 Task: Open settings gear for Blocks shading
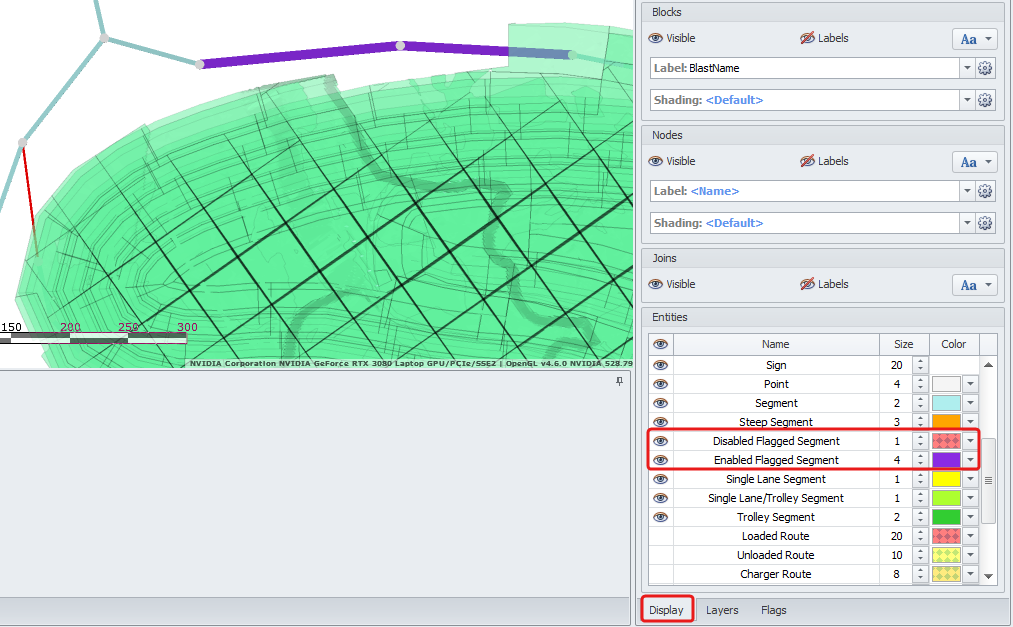click(x=985, y=100)
